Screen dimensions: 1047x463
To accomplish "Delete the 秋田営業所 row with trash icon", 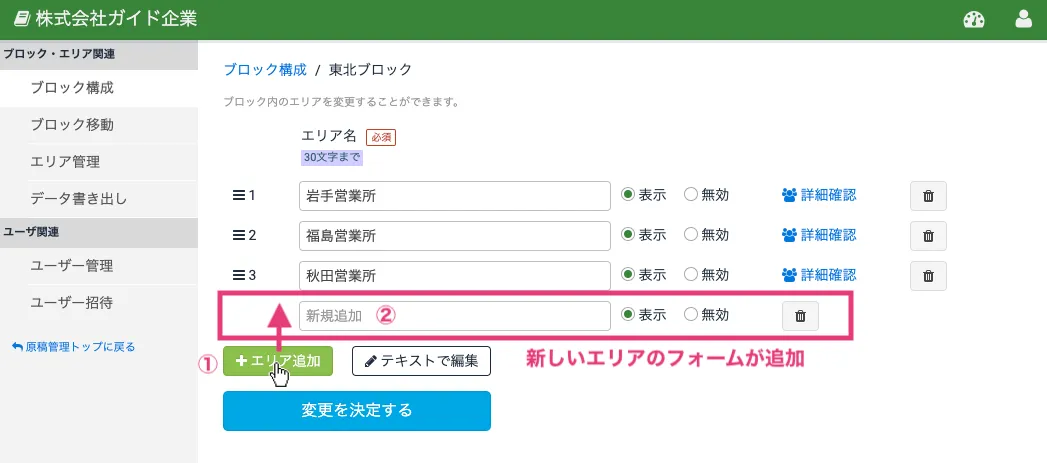I will tap(928, 275).
